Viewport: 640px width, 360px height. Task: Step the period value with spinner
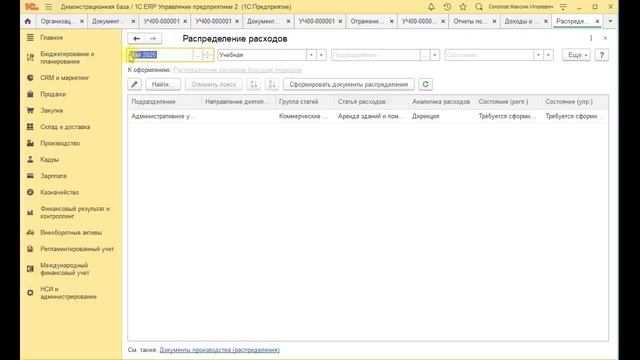pyautogui.click(x=207, y=55)
